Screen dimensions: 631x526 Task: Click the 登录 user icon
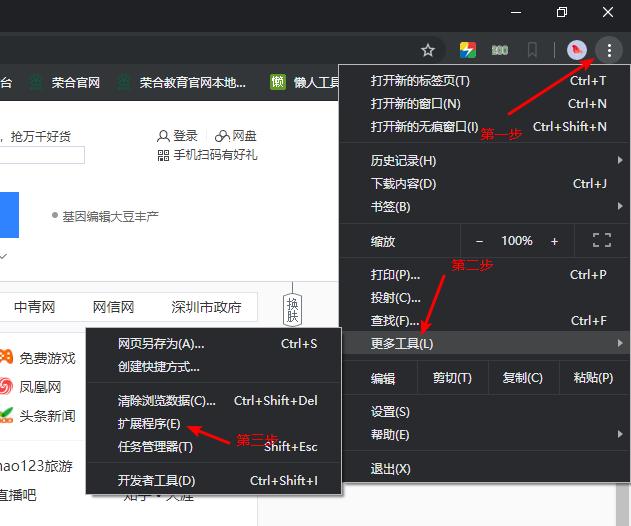163,136
